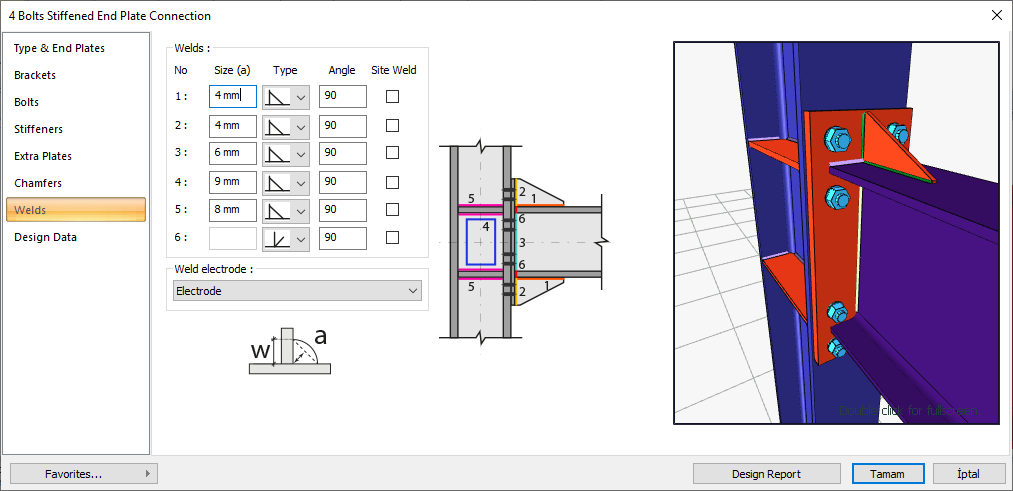Viewport: 1013px width, 491px height.
Task: Click the upper bolt in 3D preview
Action: 833,138
